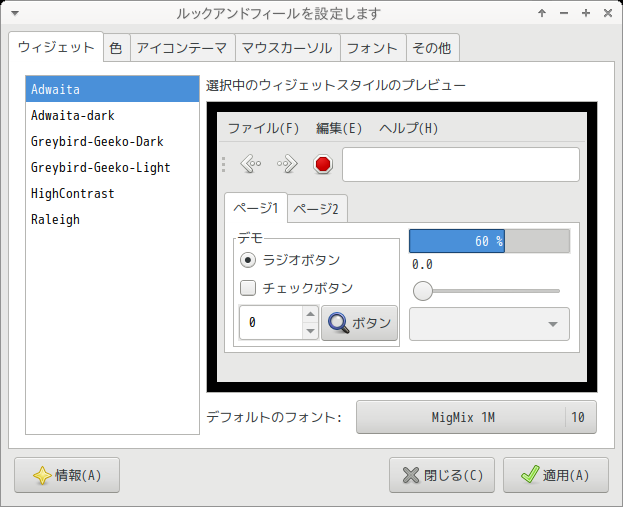Select the Greybird-Geeko-Dark theme
The height and width of the screenshot is (507, 623).
(112, 141)
